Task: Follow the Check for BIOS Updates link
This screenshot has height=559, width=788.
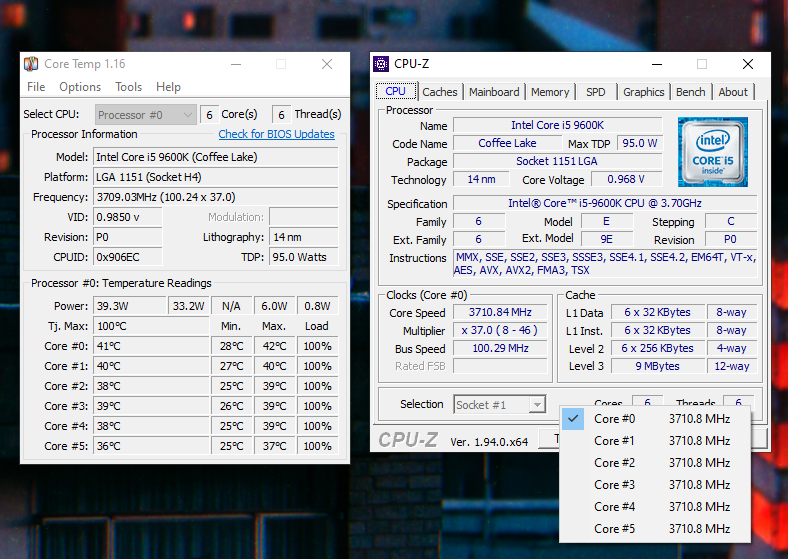Action: tap(276, 134)
